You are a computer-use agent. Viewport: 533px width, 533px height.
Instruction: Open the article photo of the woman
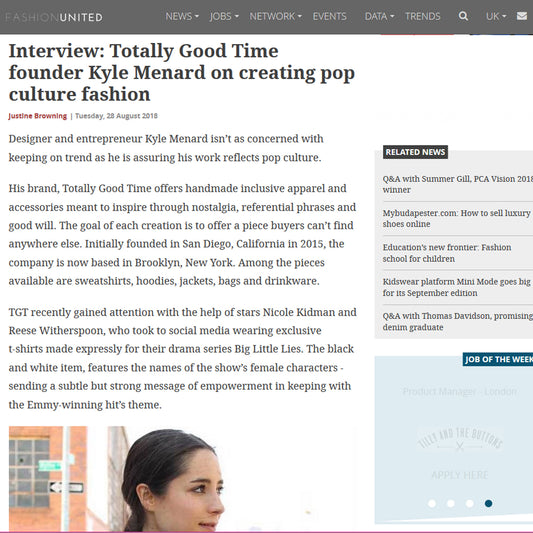(x=183, y=479)
